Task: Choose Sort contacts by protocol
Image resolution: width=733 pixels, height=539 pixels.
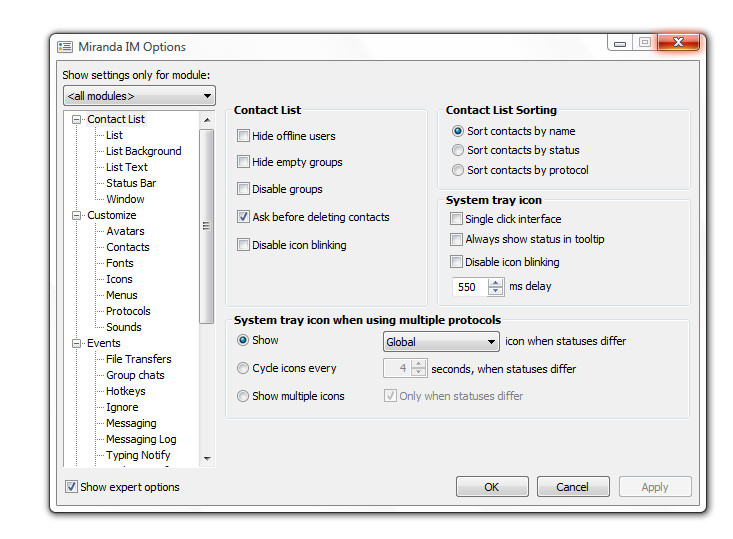Action: pyautogui.click(x=458, y=170)
